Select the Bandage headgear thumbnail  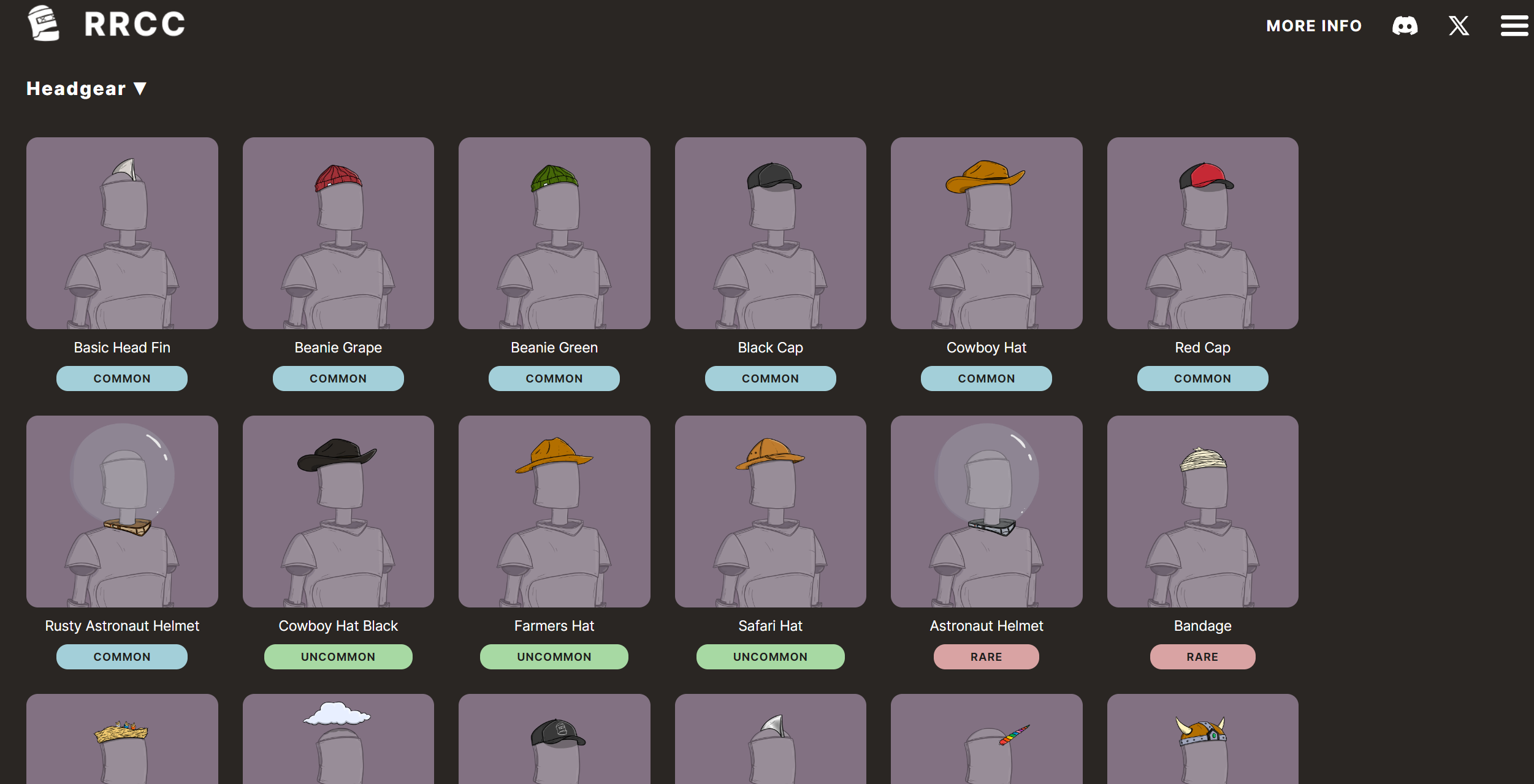[1203, 511]
